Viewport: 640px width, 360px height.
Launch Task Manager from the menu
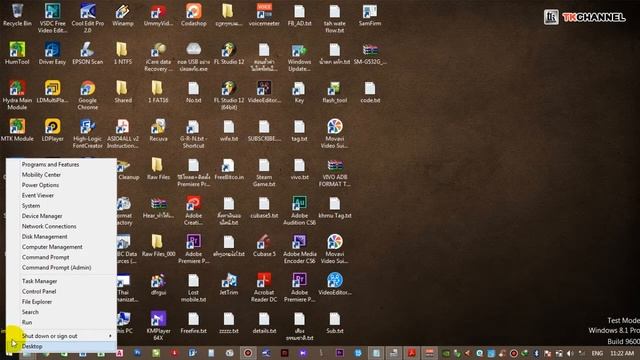point(40,281)
